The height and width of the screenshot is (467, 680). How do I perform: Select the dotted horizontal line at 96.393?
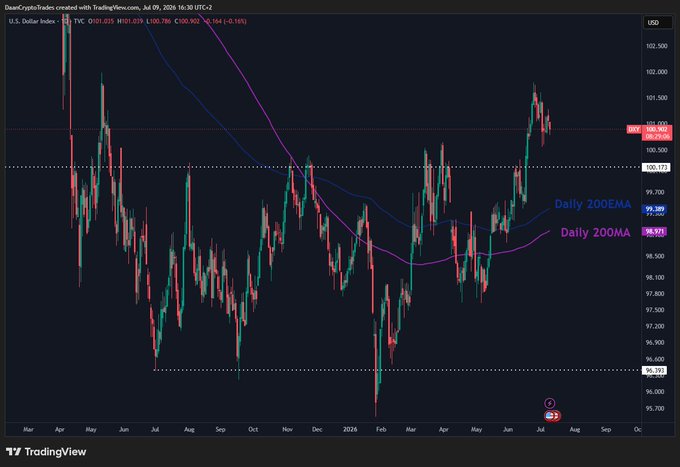(397, 370)
